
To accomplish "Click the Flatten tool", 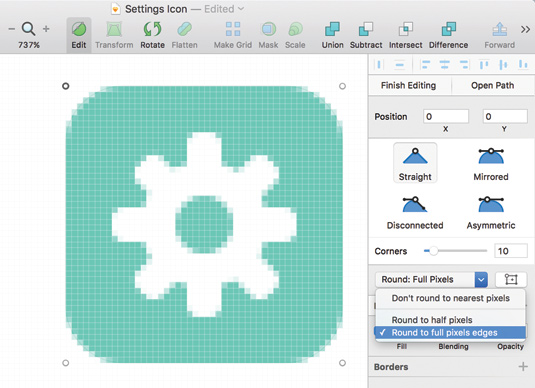I will point(185,35).
